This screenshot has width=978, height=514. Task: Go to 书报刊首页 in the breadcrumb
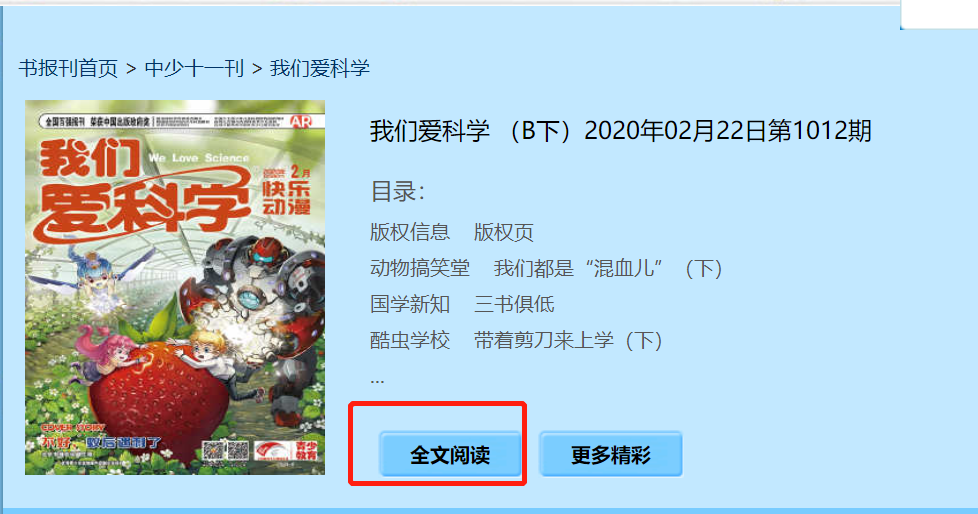coord(68,68)
